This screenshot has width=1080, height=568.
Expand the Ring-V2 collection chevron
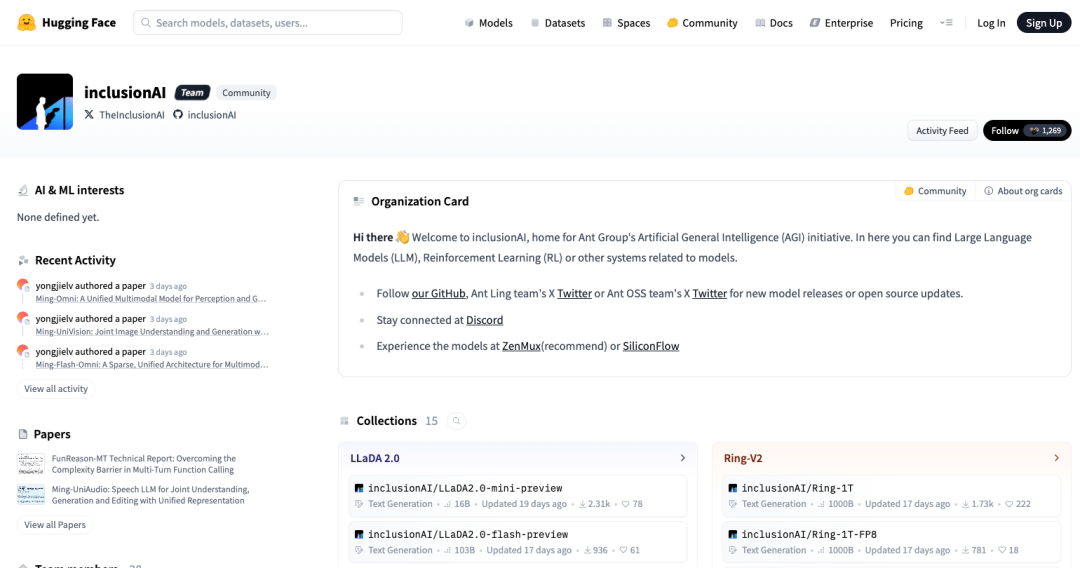1056,458
